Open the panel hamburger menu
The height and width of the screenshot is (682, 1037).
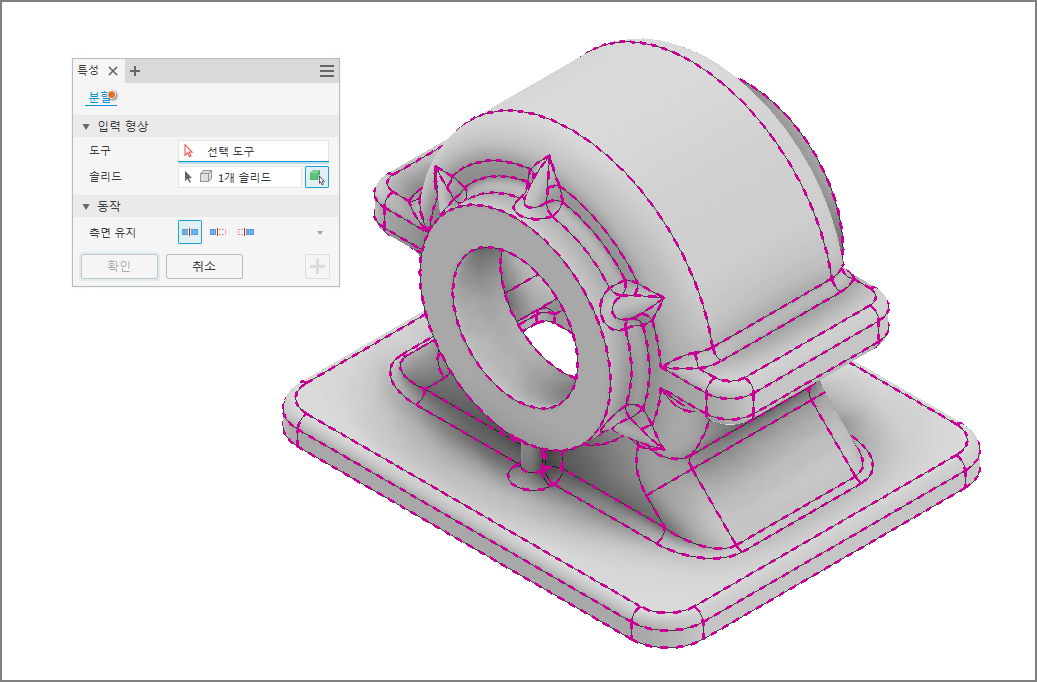(x=327, y=71)
